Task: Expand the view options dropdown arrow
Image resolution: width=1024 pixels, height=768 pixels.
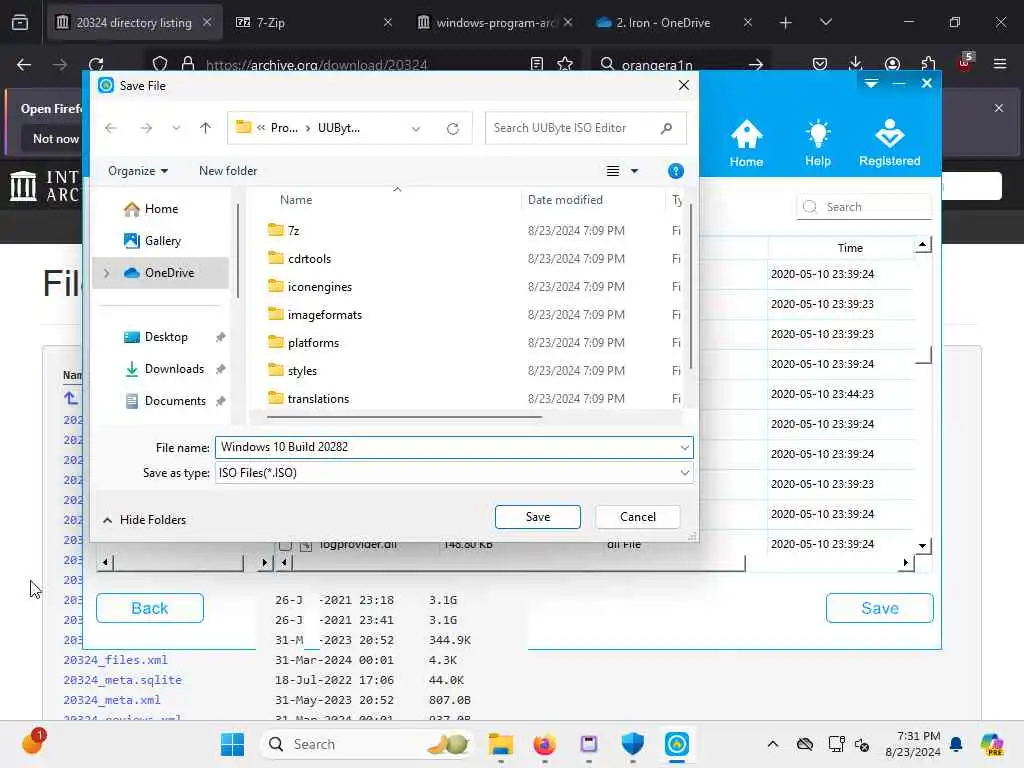Action: tap(634, 171)
